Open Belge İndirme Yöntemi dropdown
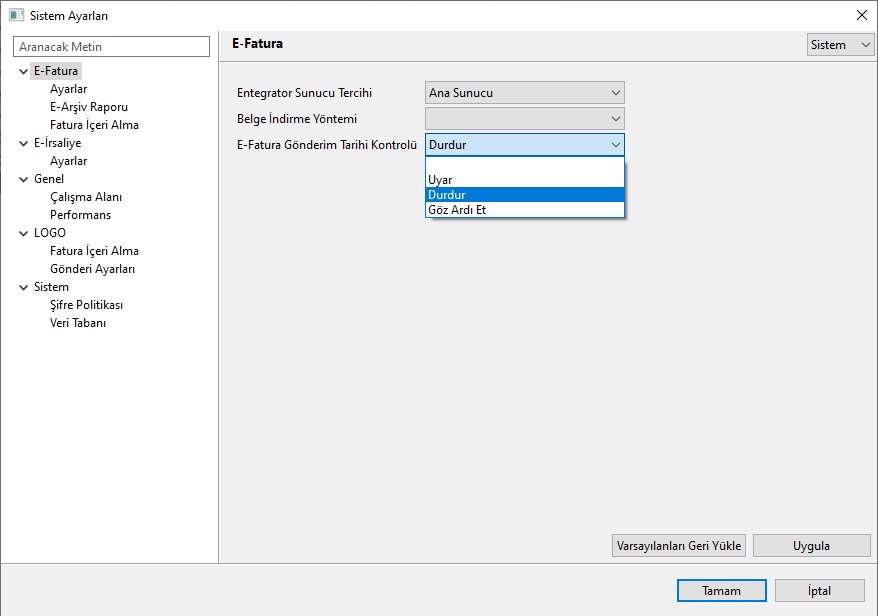This screenshot has width=878, height=616. pyautogui.click(x=524, y=119)
